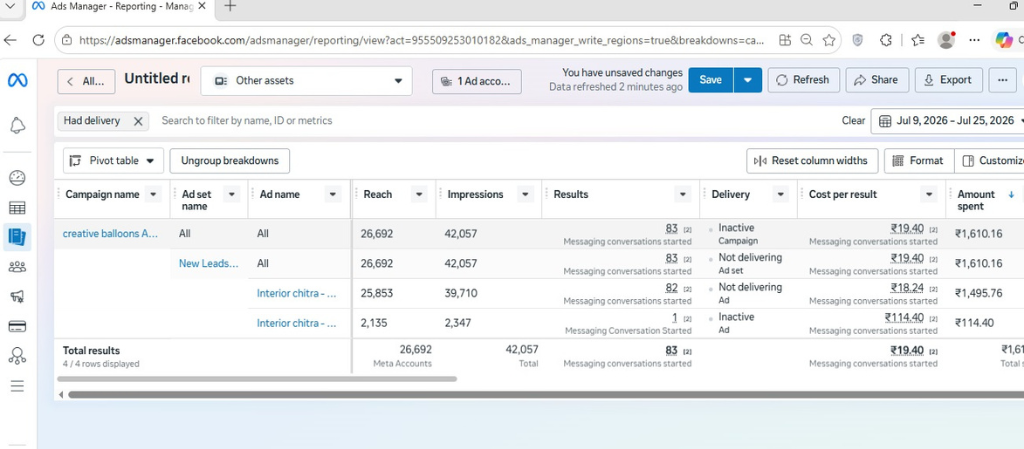The height and width of the screenshot is (449, 1024).
Task: Open Billing card icon in sidebar
Action: click(18, 326)
